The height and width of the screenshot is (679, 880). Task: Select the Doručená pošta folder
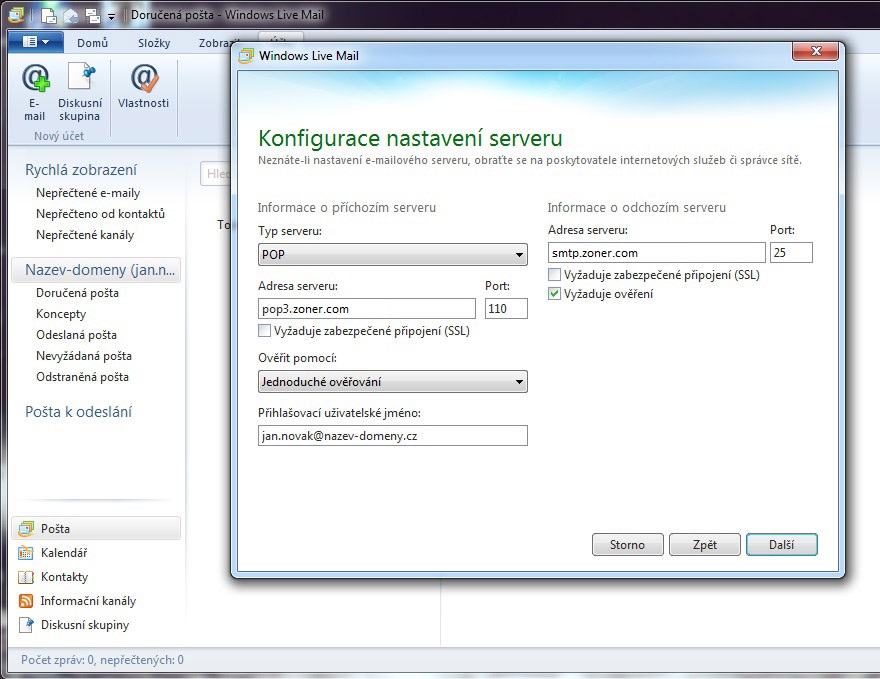click(77, 293)
